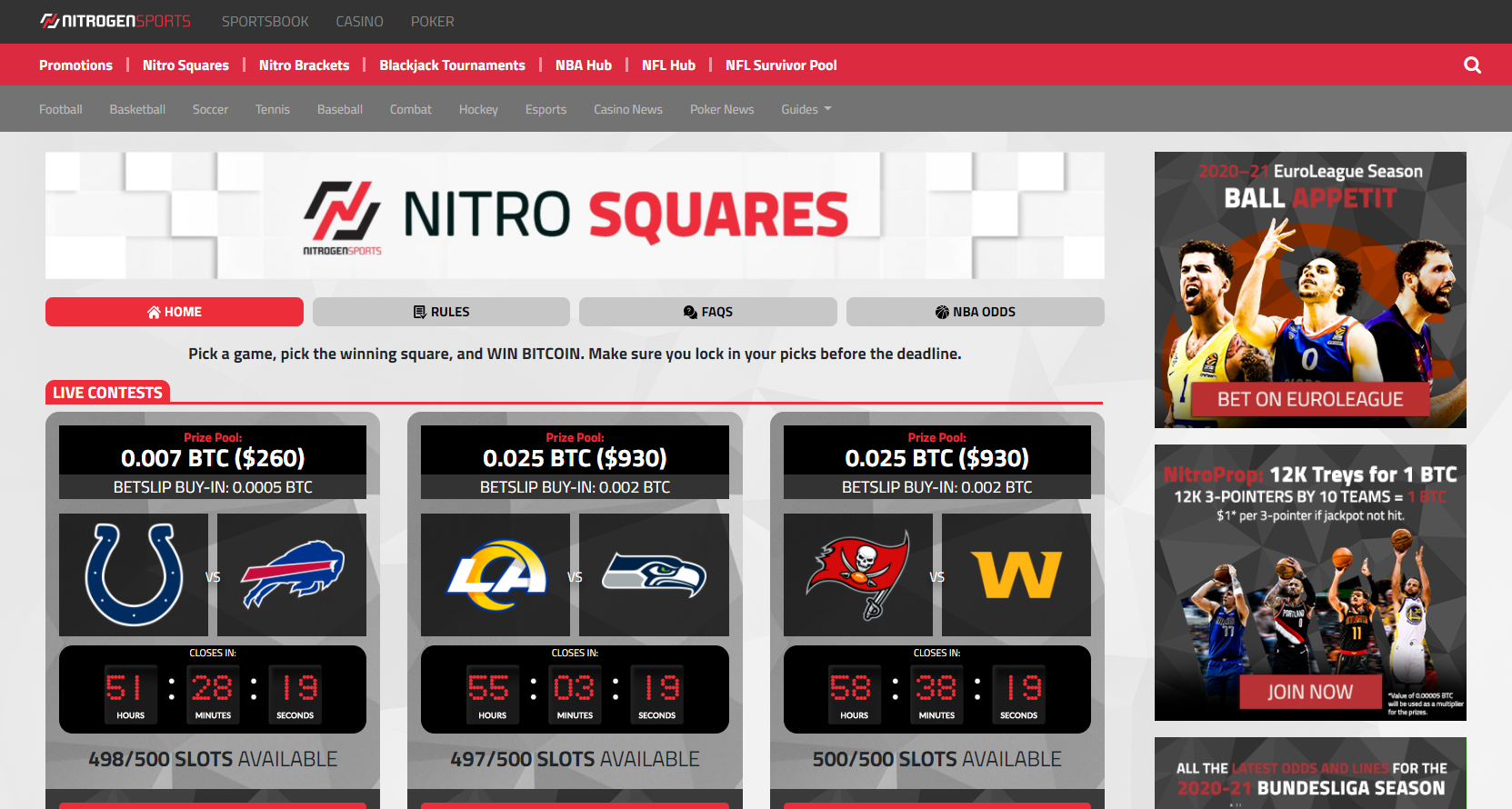Open Blackjack Tournaments link
The width and height of the screenshot is (1512, 809).
[x=452, y=65]
